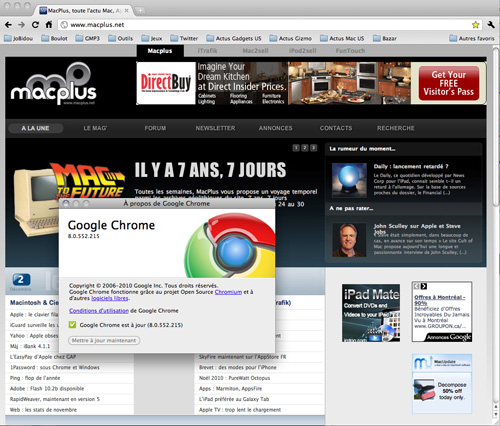Open the RECHERCHE menu item

tap(396, 128)
